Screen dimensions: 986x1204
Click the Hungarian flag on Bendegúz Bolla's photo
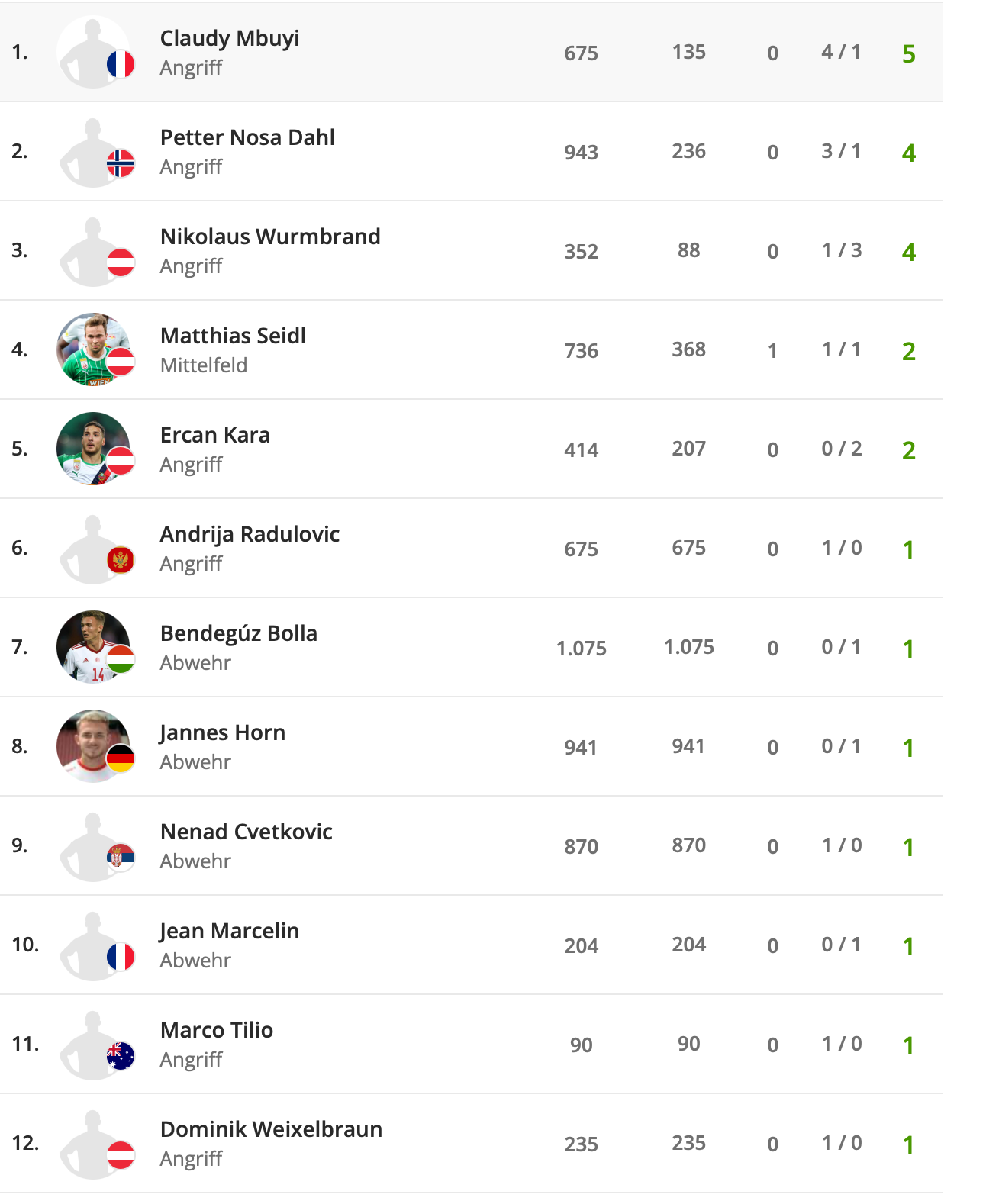(121, 659)
